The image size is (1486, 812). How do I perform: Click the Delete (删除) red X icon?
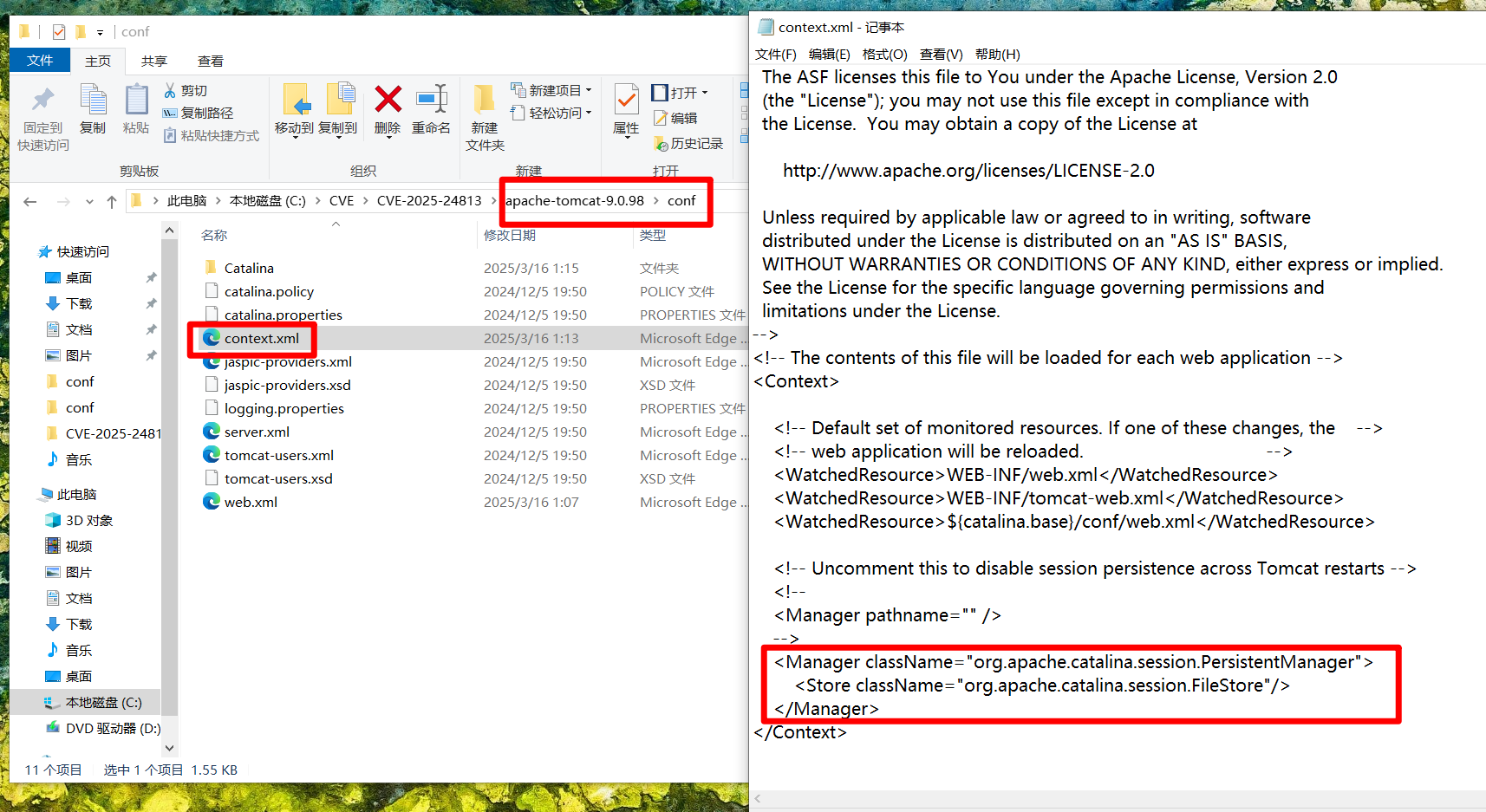click(x=388, y=101)
